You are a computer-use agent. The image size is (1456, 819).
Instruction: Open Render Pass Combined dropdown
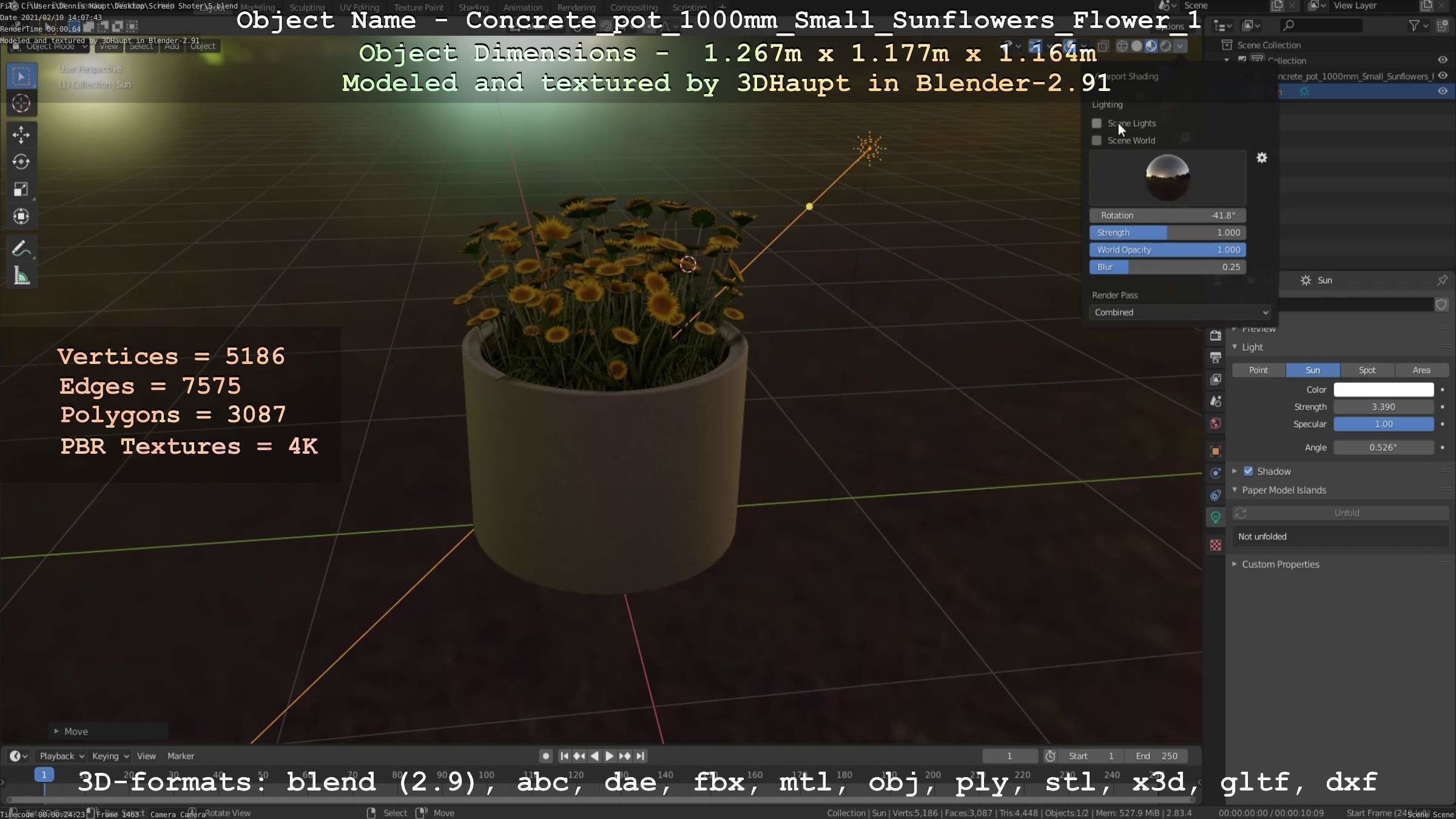tap(1180, 312)
